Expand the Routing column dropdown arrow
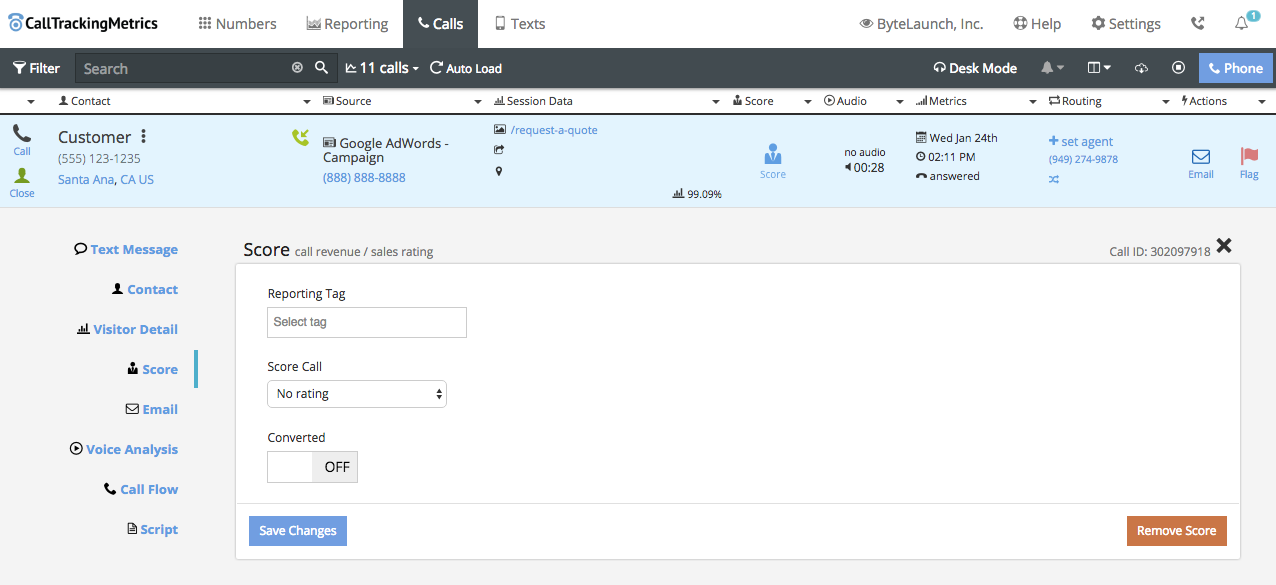 (1166, 102)
